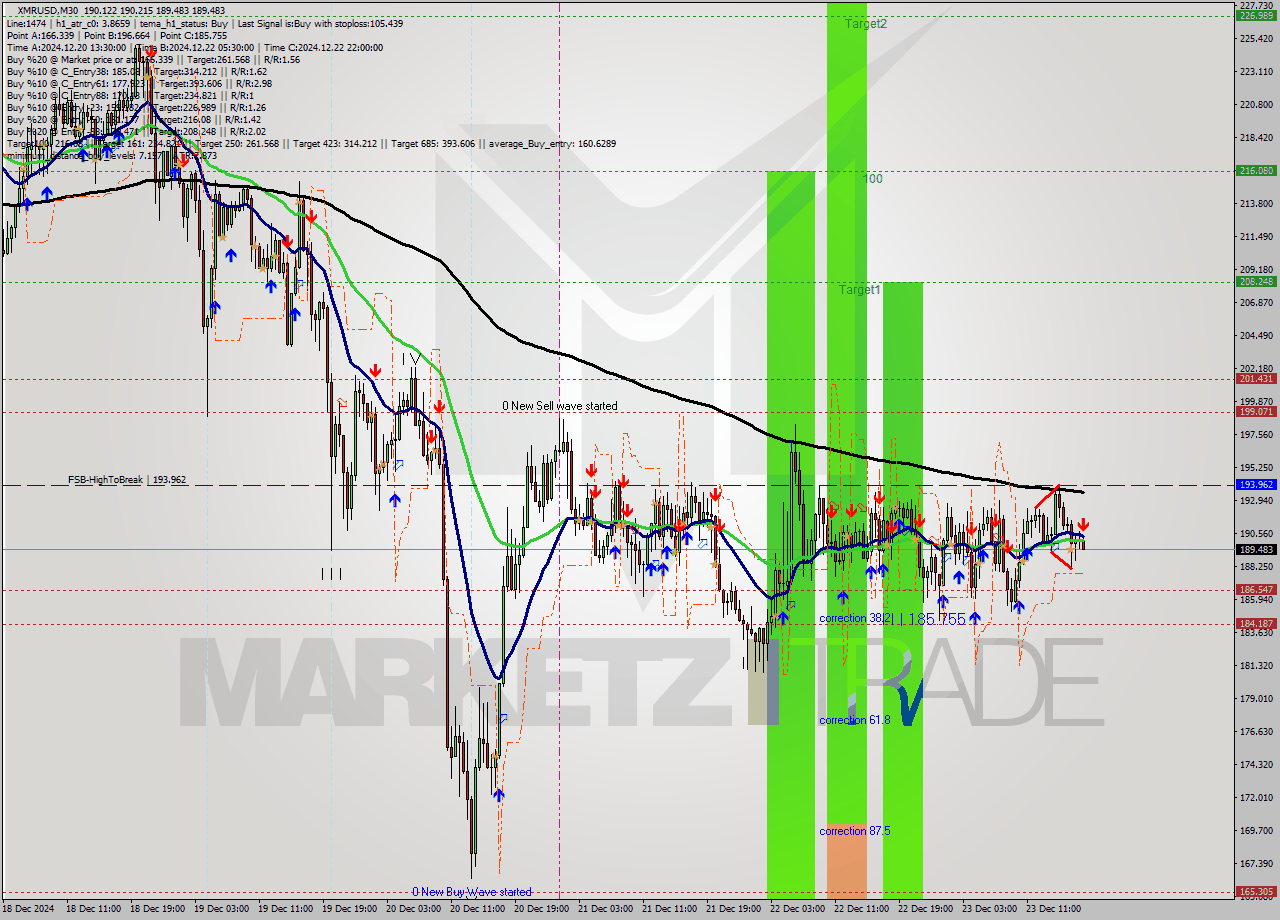This screenshot has height=920, width=1280.
Task: Click the '21 Dec 11:00' time axis label
Action: [x=670, y=909]
